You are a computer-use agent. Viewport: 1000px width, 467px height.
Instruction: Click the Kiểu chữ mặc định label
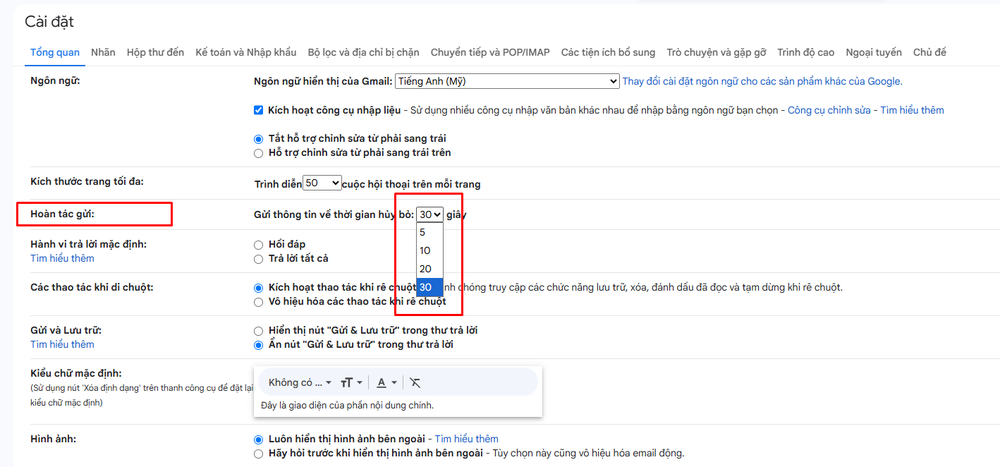point(76,373)
